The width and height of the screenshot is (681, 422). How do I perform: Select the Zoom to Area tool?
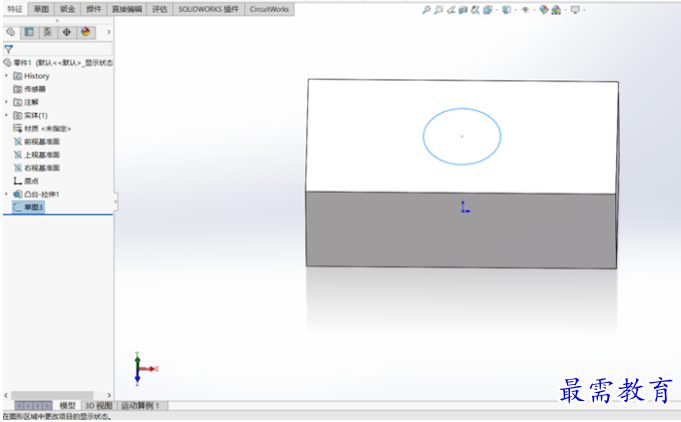tap(439, 10)
